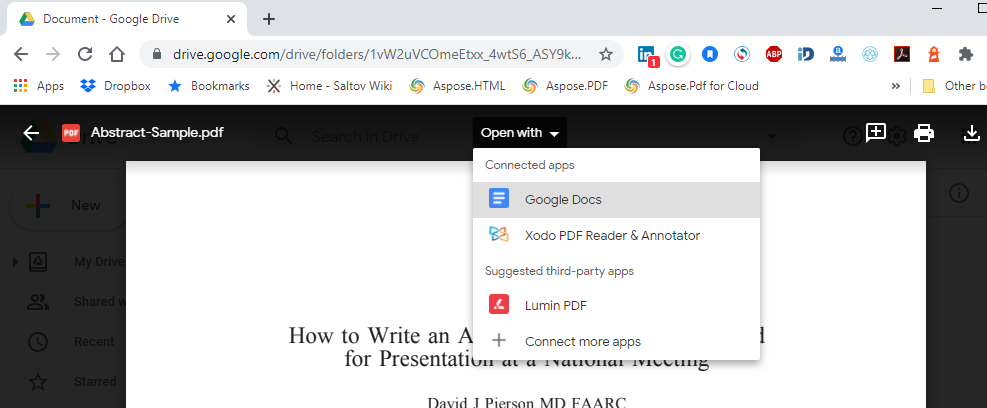Open with Google Docs

tap(616, 200)
